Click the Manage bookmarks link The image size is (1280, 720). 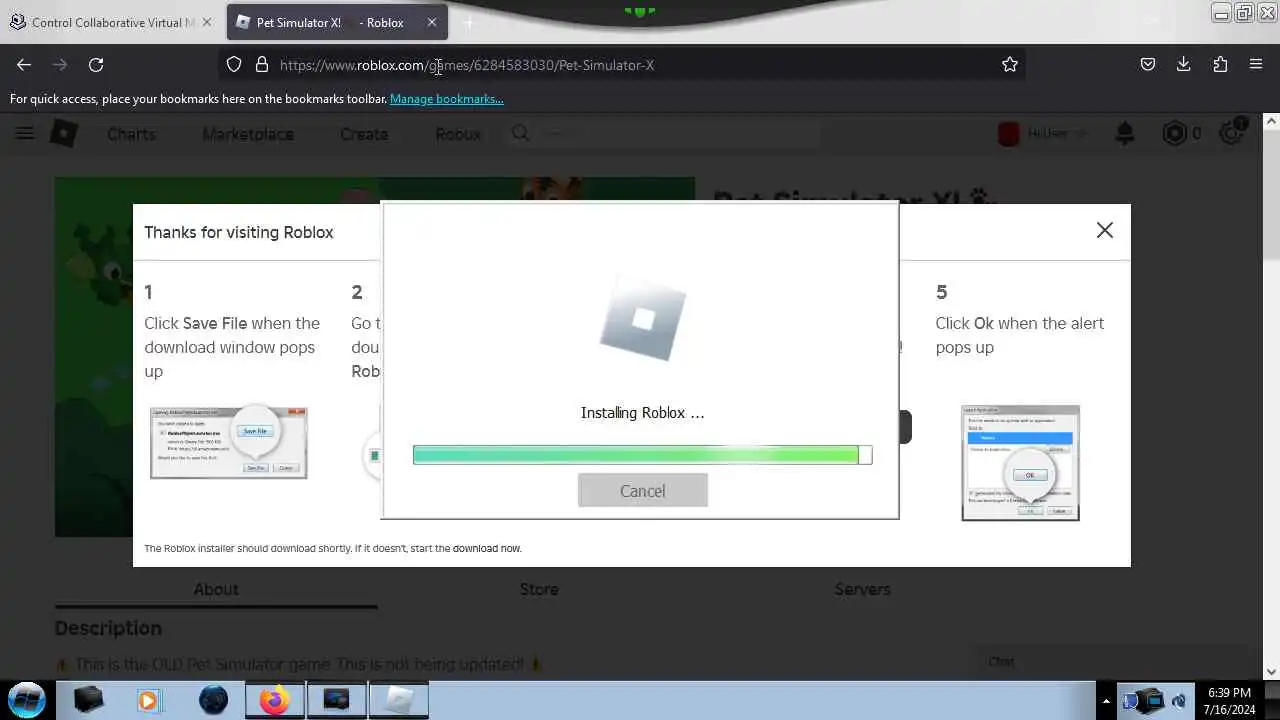(446, 99)
